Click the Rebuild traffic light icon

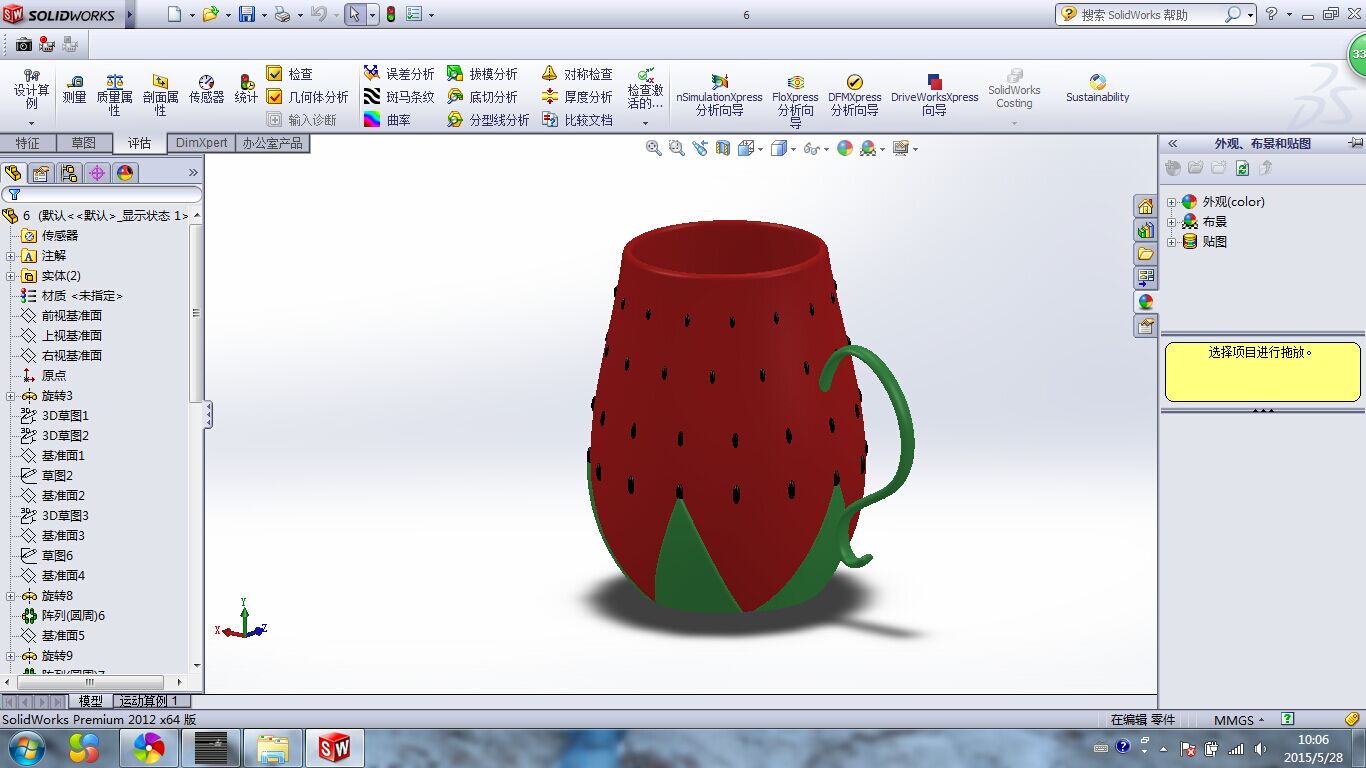click(x=390, y=15)
